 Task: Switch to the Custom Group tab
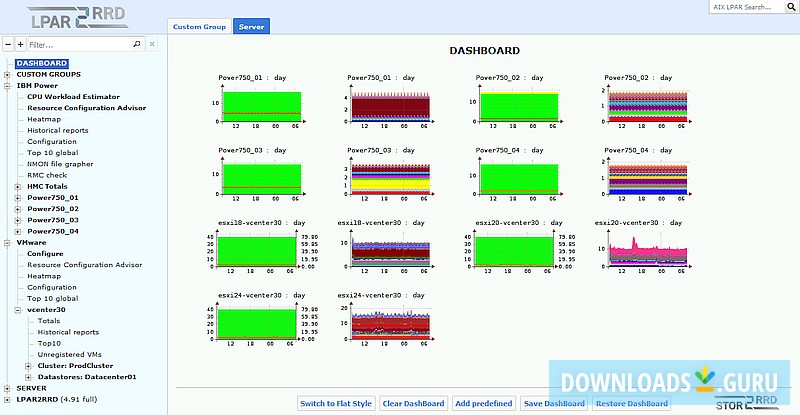point(199,27)
